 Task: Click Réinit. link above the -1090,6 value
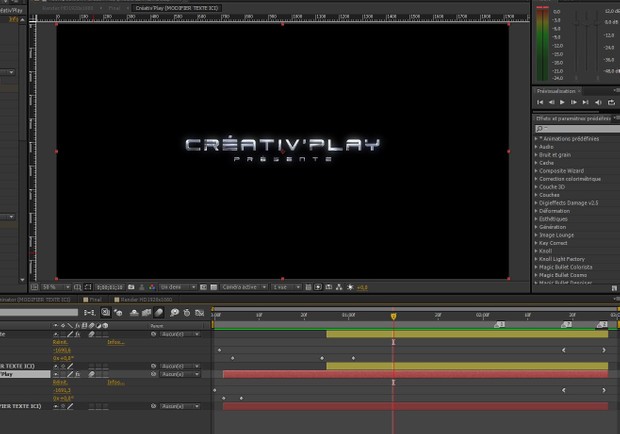[60, 342]
